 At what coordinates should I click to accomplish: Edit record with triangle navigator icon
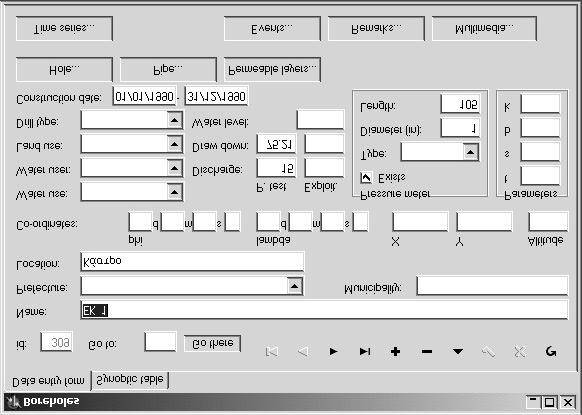(458, 351)
